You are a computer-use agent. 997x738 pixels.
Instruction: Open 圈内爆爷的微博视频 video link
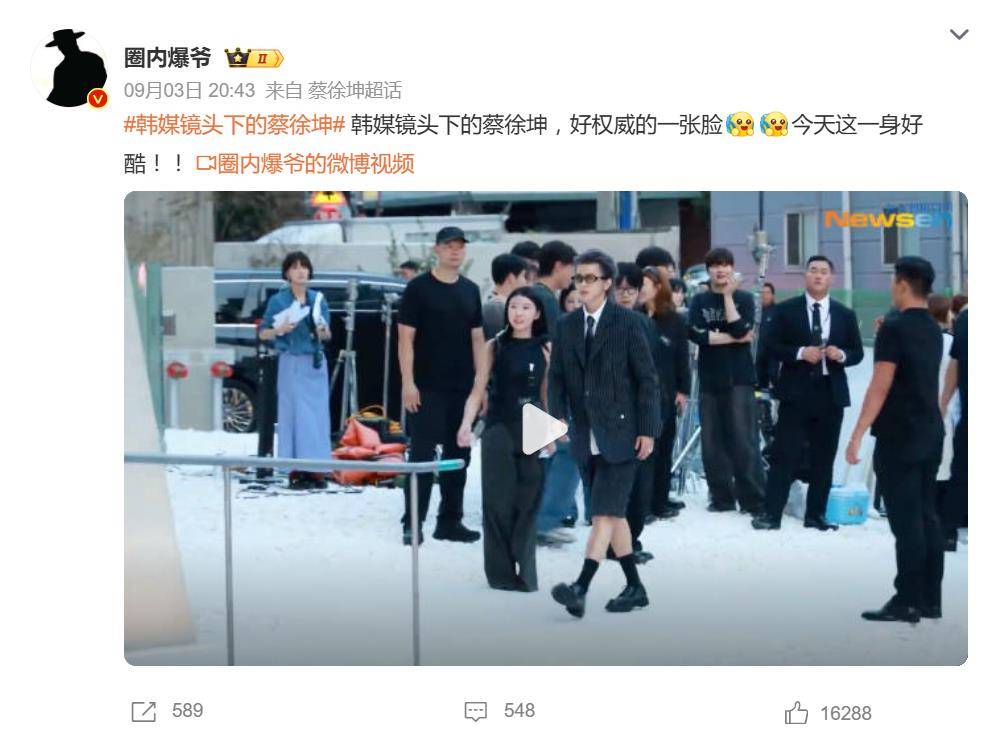click(315, 164)
